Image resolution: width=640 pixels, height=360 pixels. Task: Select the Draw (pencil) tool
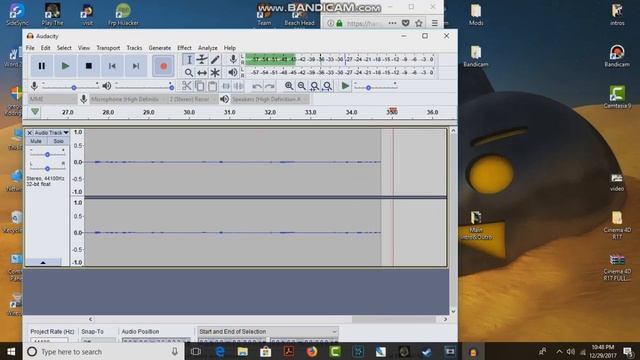pyautogui.click(x=215, y=60)
